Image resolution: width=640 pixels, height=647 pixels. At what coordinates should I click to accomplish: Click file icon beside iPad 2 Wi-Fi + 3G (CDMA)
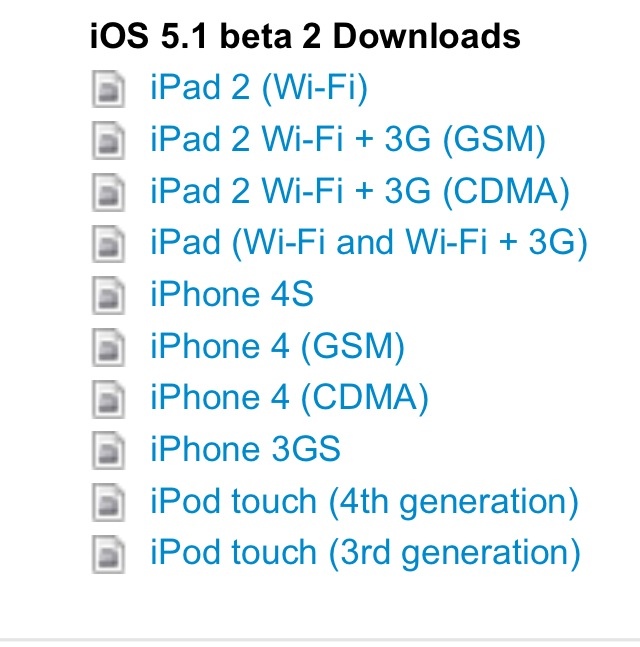point(107,194)
